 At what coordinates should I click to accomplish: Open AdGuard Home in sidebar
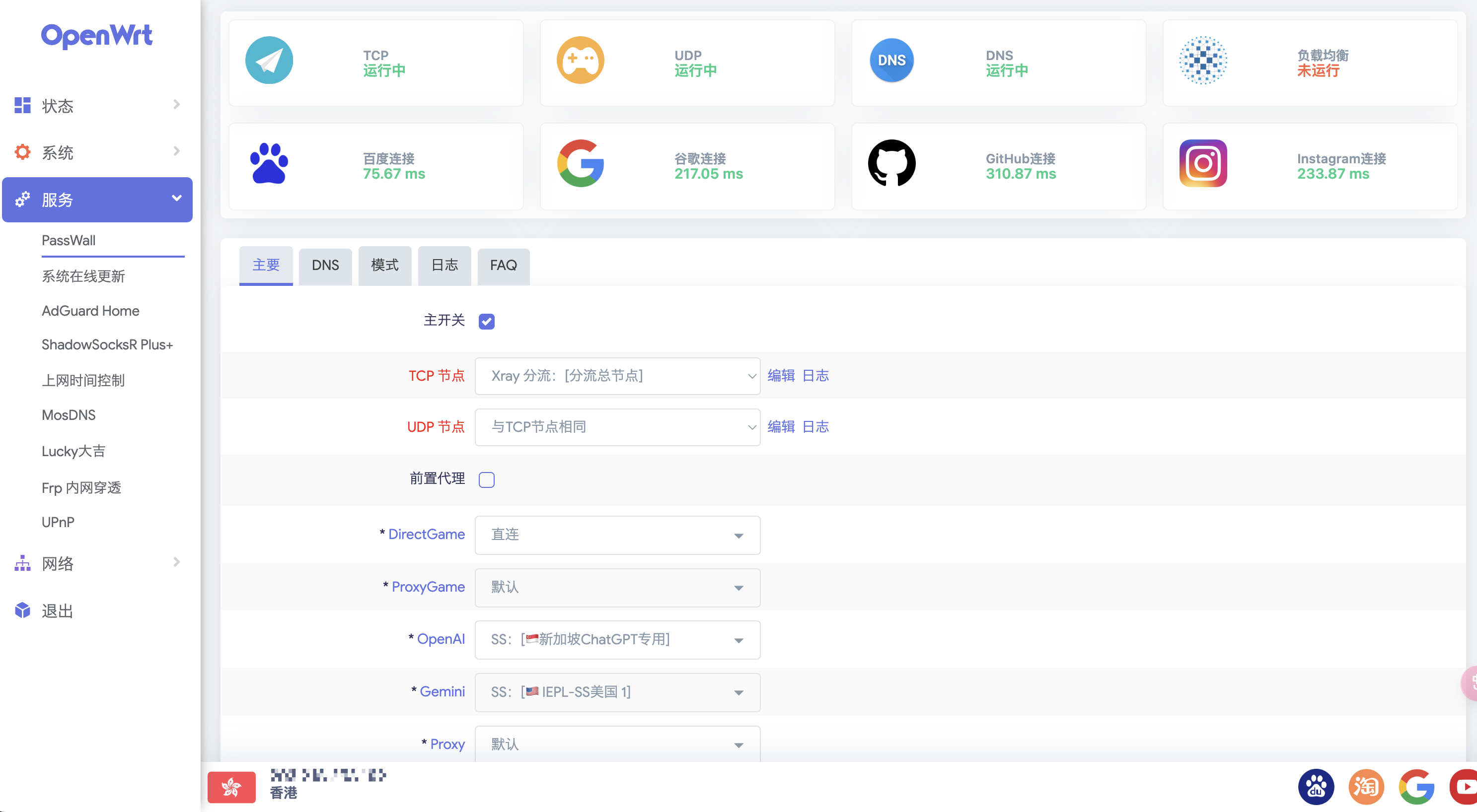click(90, 311)
